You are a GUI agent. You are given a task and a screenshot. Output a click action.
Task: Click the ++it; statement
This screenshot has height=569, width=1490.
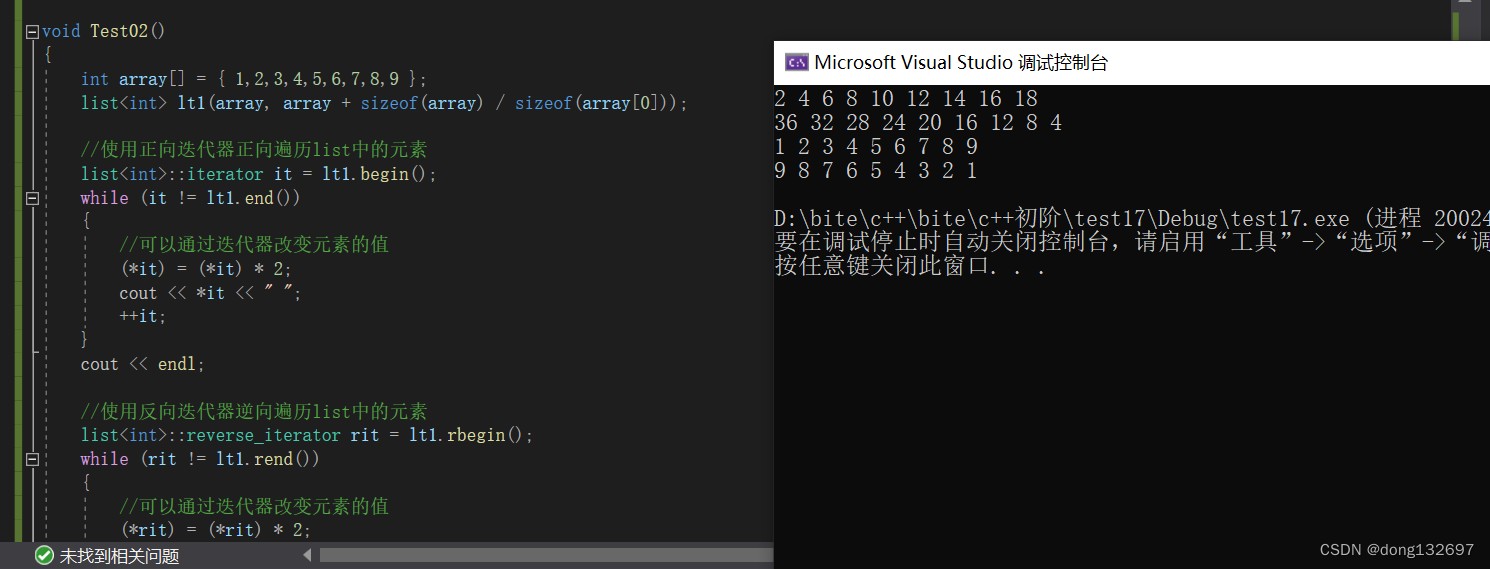coord(143,316)
